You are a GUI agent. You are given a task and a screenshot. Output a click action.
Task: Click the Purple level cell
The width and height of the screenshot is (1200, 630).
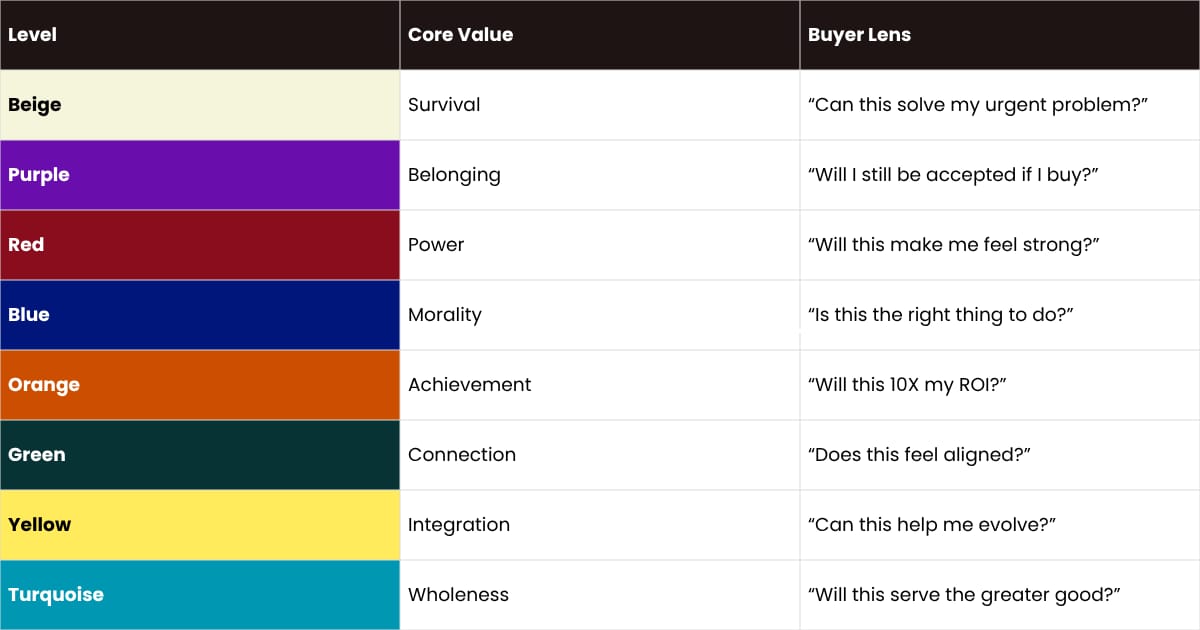[200, 175]
